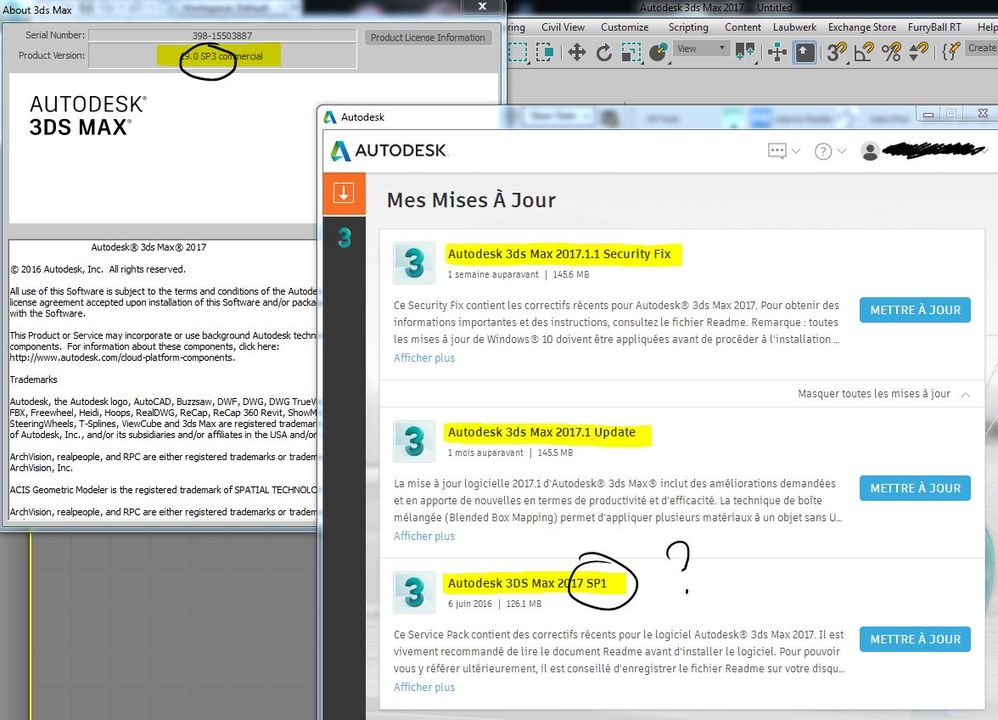The width and height of the screenshot is (998, 720).
Task: Click the Serial Number field
Action: (x=222, y=36)
